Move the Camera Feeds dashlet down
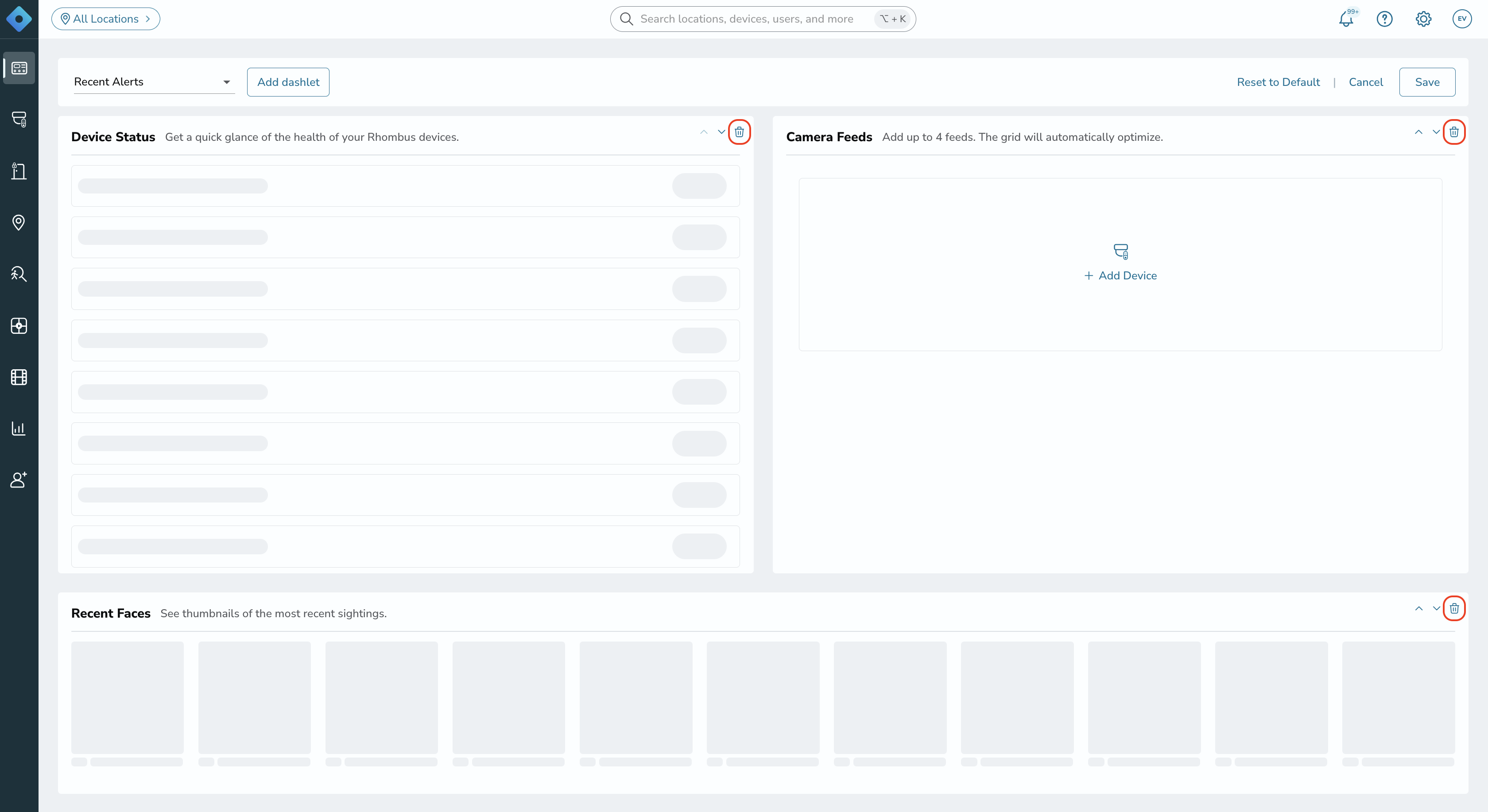The image size is (1488, 812). (1436, 131)
